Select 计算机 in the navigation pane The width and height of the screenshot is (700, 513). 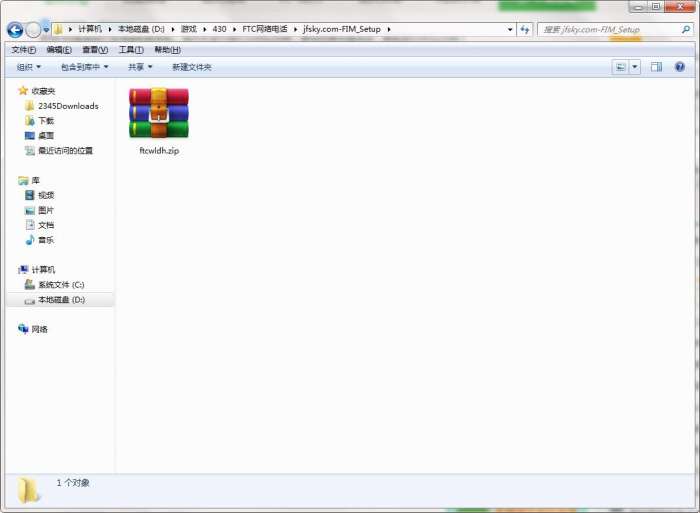click(x=43, y=270)
